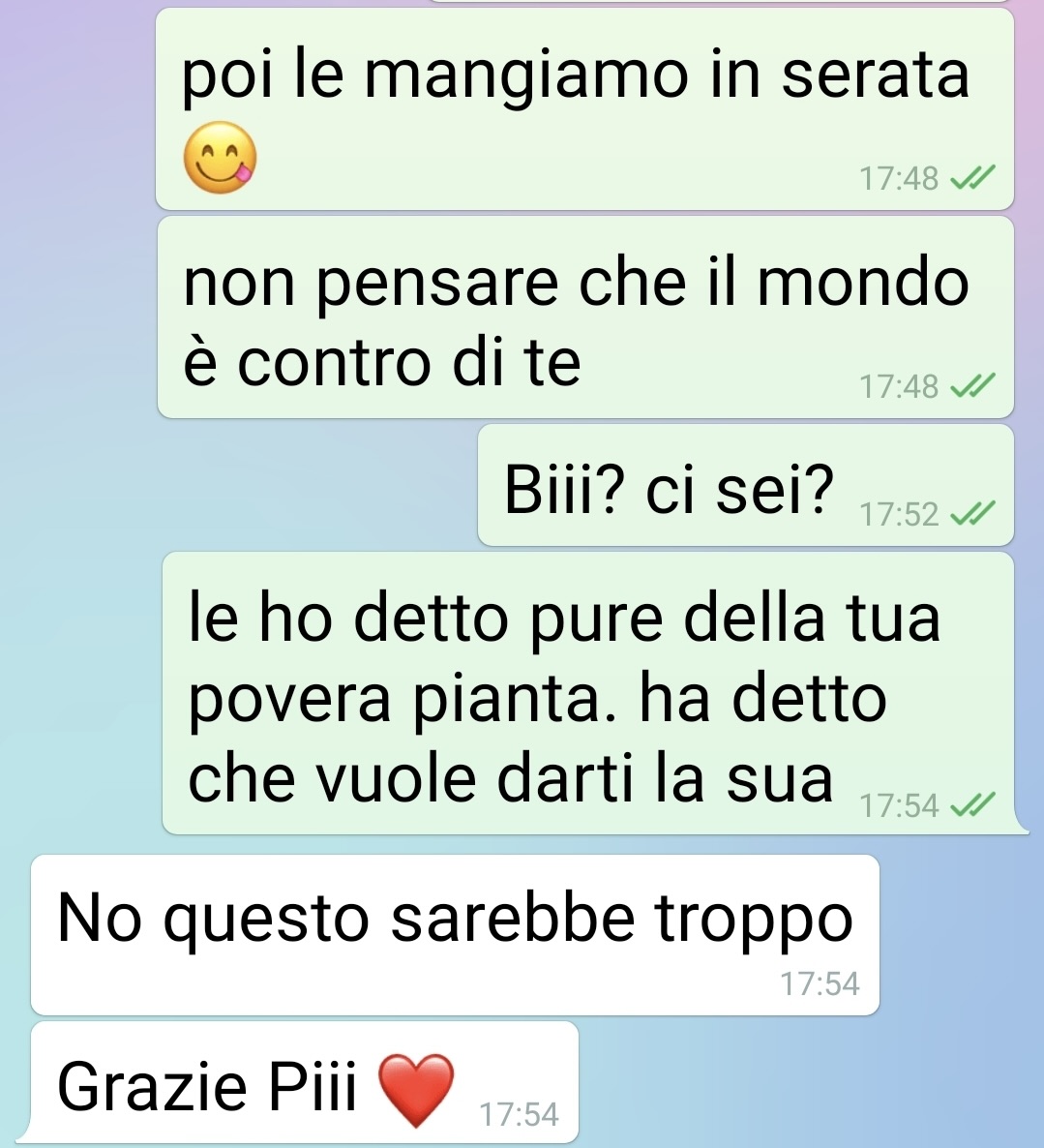
Task: Select the 'non pensare che il mondo' bubble
Action: pos(585,317)
